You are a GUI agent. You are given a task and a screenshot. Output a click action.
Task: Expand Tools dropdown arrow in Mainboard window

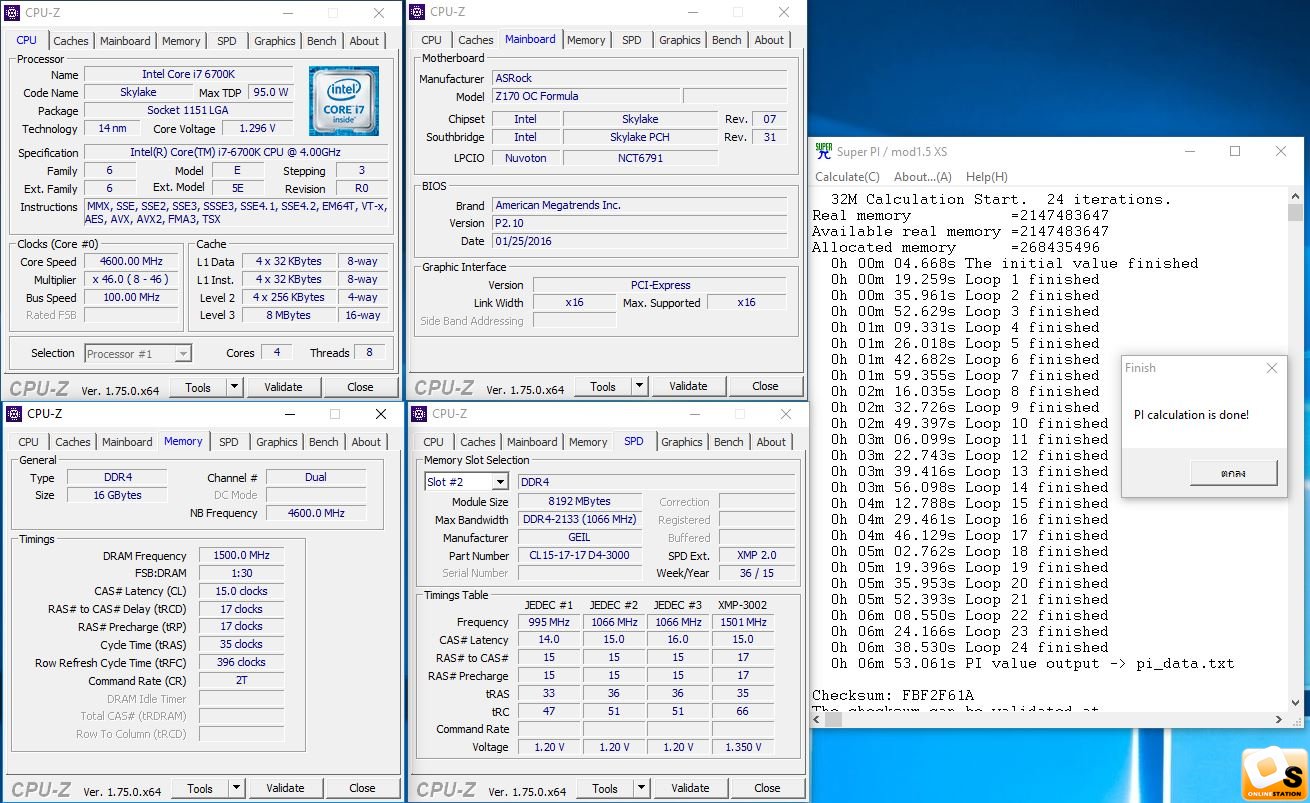tap(639, 386)
